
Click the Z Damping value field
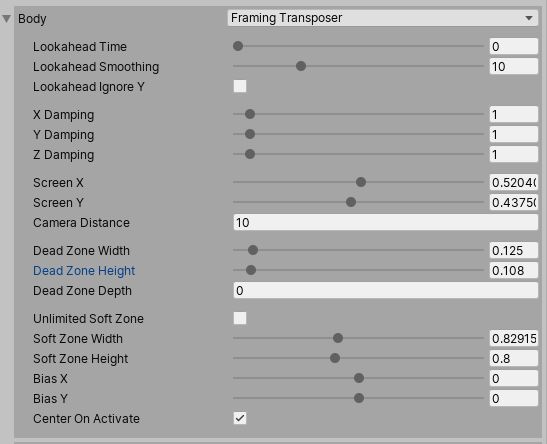click(514, 155)
